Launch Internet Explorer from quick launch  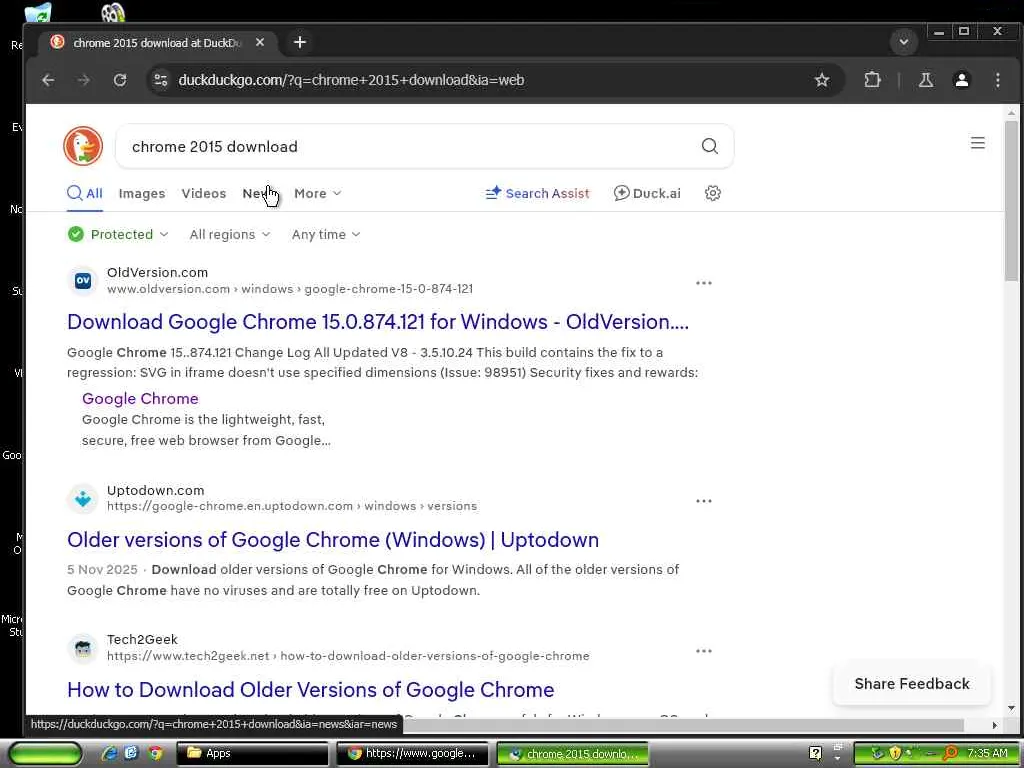pos(109,753)
